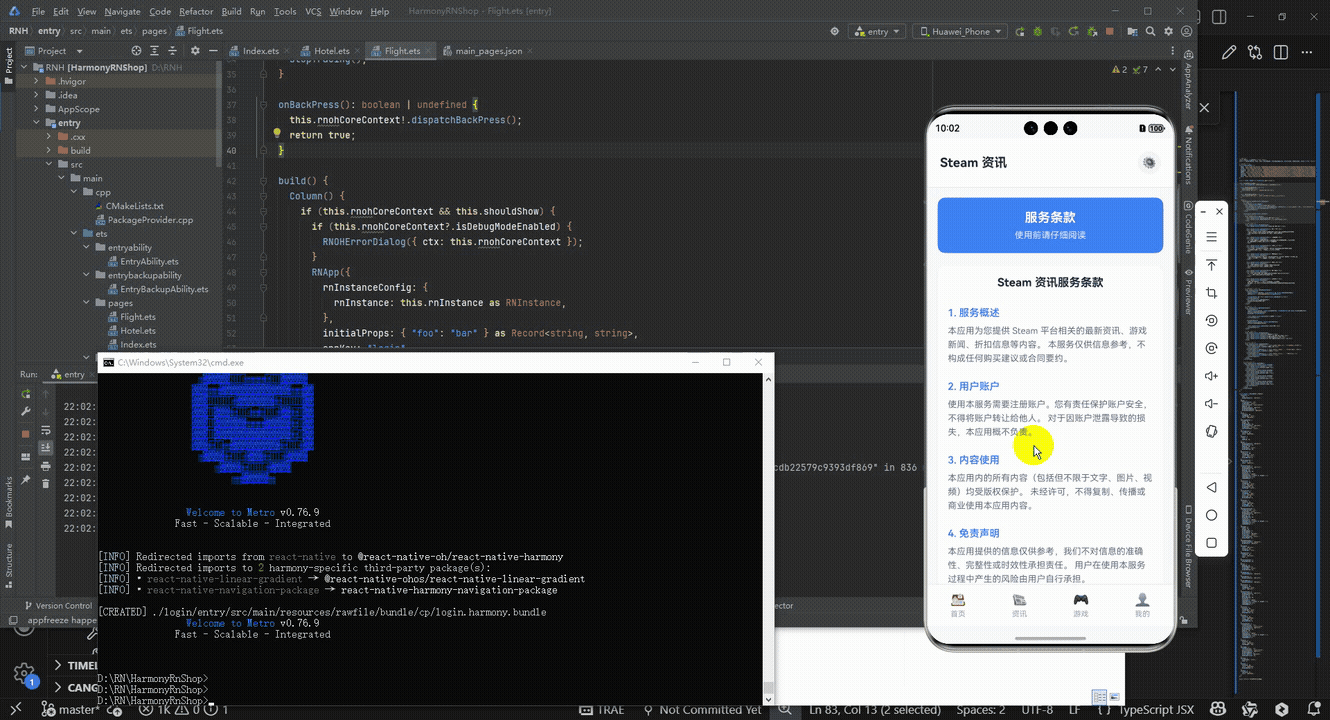This screenshot has width=1330, height=720.
Task: Open the Navigate menu
Action: pos(122,11)
